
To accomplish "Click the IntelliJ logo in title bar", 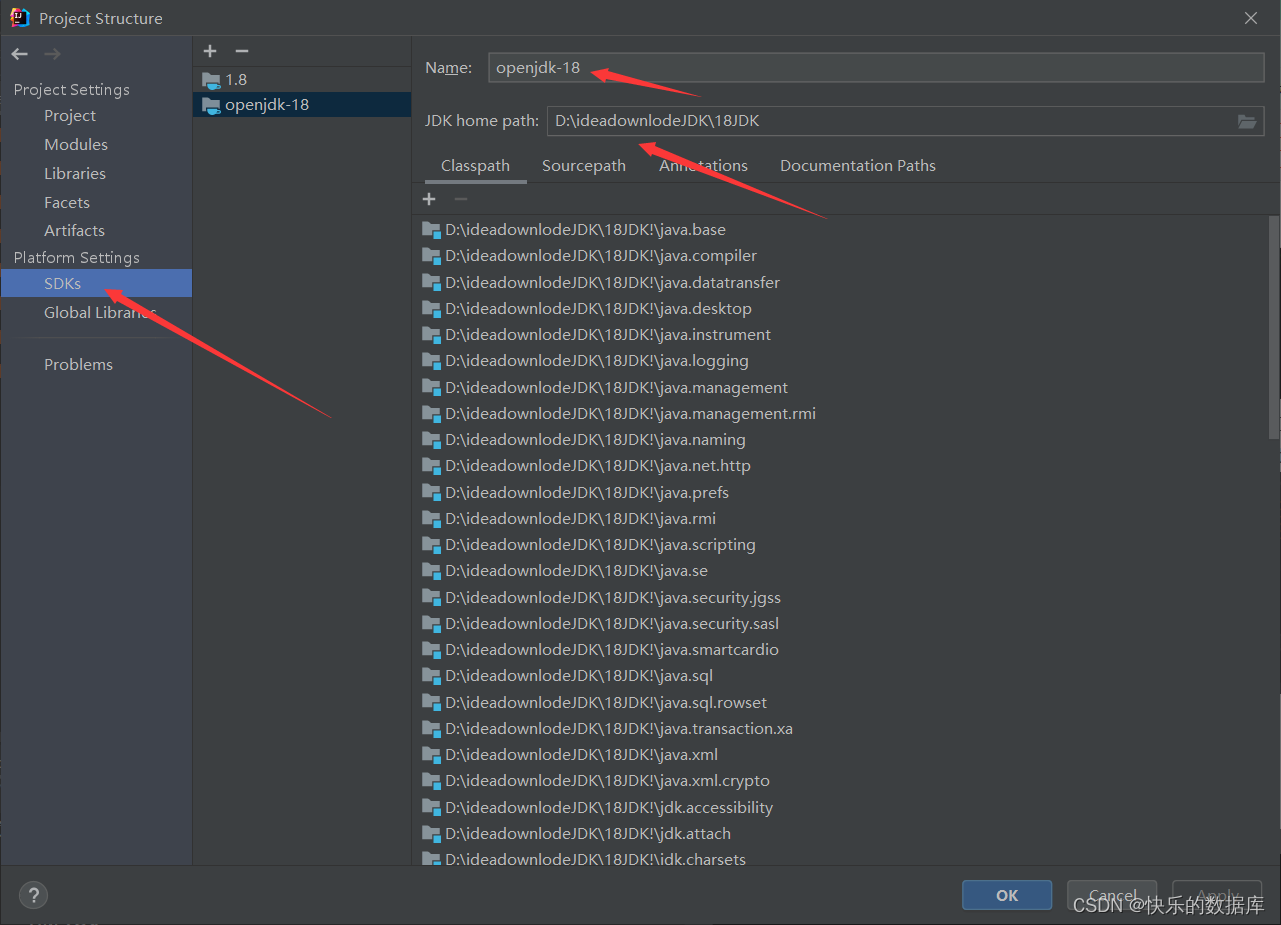I will point(20,17).
